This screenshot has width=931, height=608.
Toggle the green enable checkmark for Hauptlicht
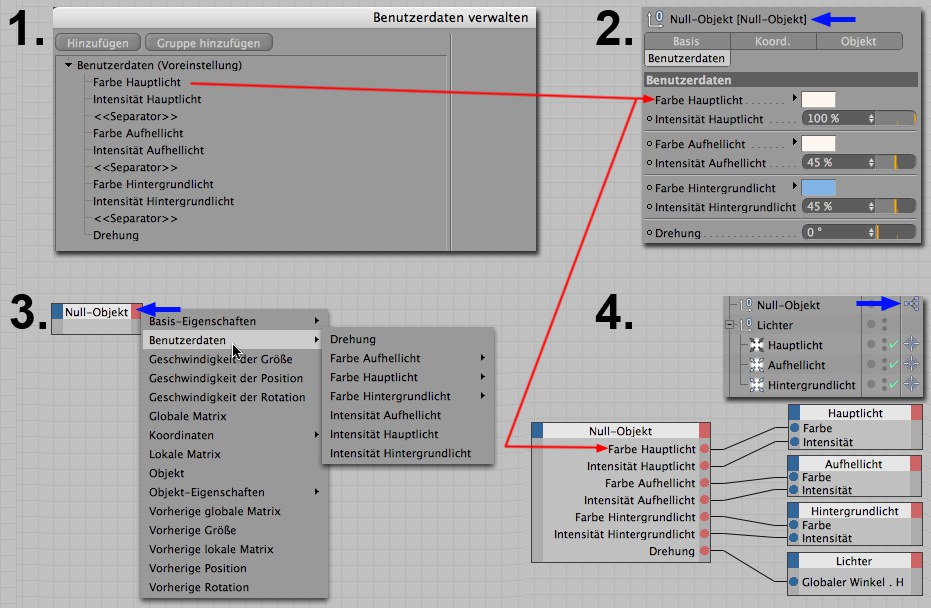894,344
